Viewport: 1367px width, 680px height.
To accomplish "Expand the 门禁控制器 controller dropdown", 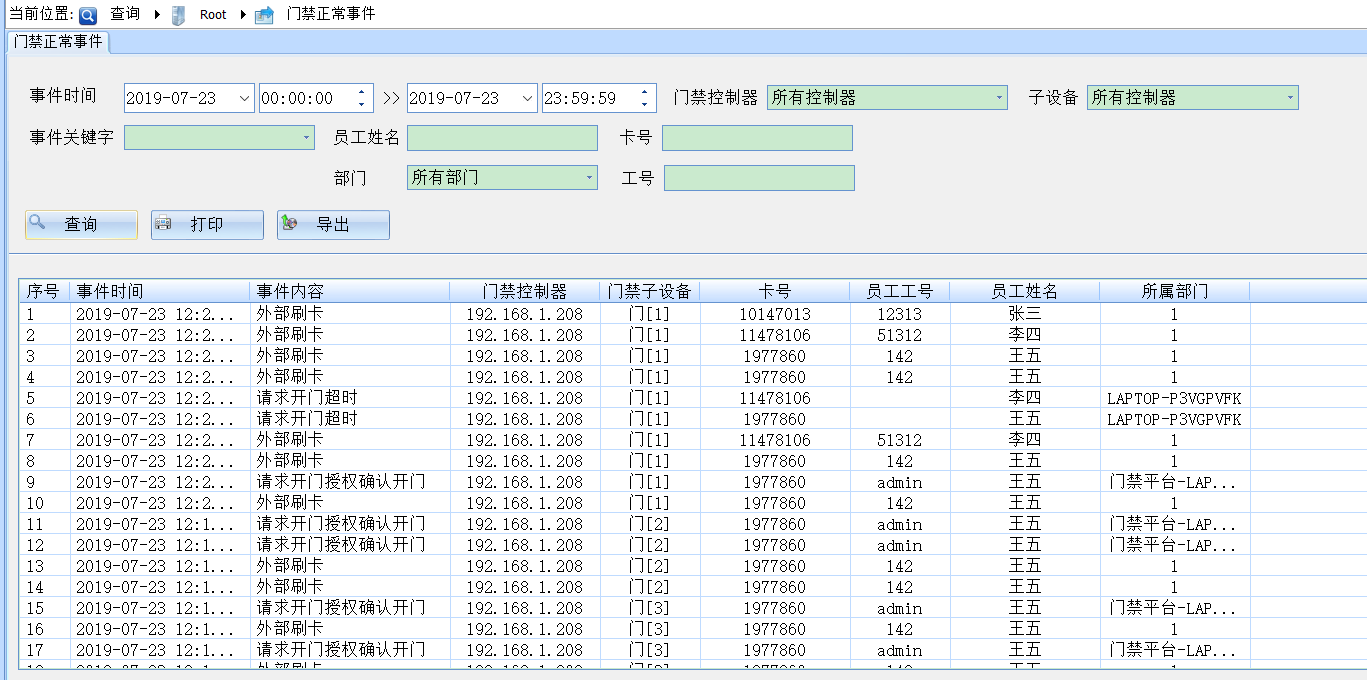I will pyautogui.click(x=1000, y=98).
